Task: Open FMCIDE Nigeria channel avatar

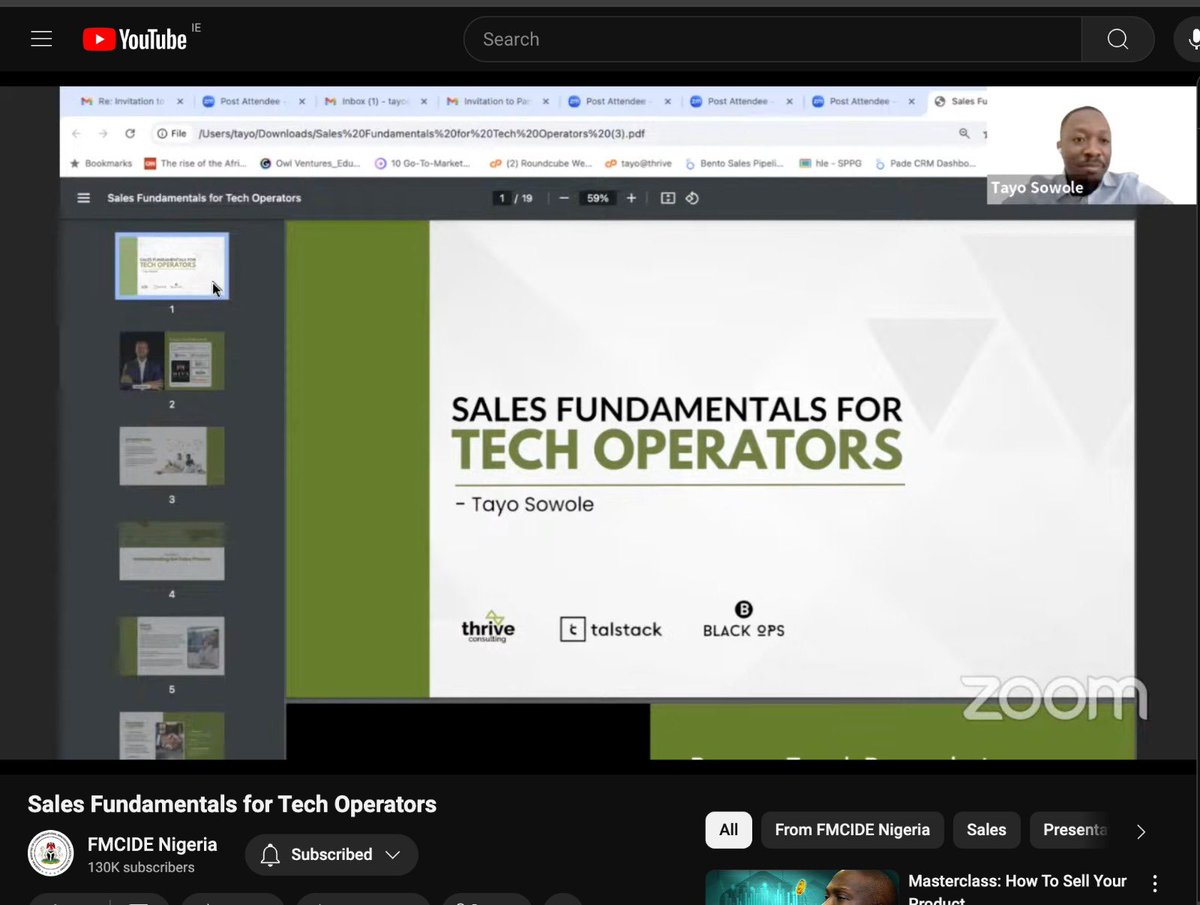Action: (50, 854)
